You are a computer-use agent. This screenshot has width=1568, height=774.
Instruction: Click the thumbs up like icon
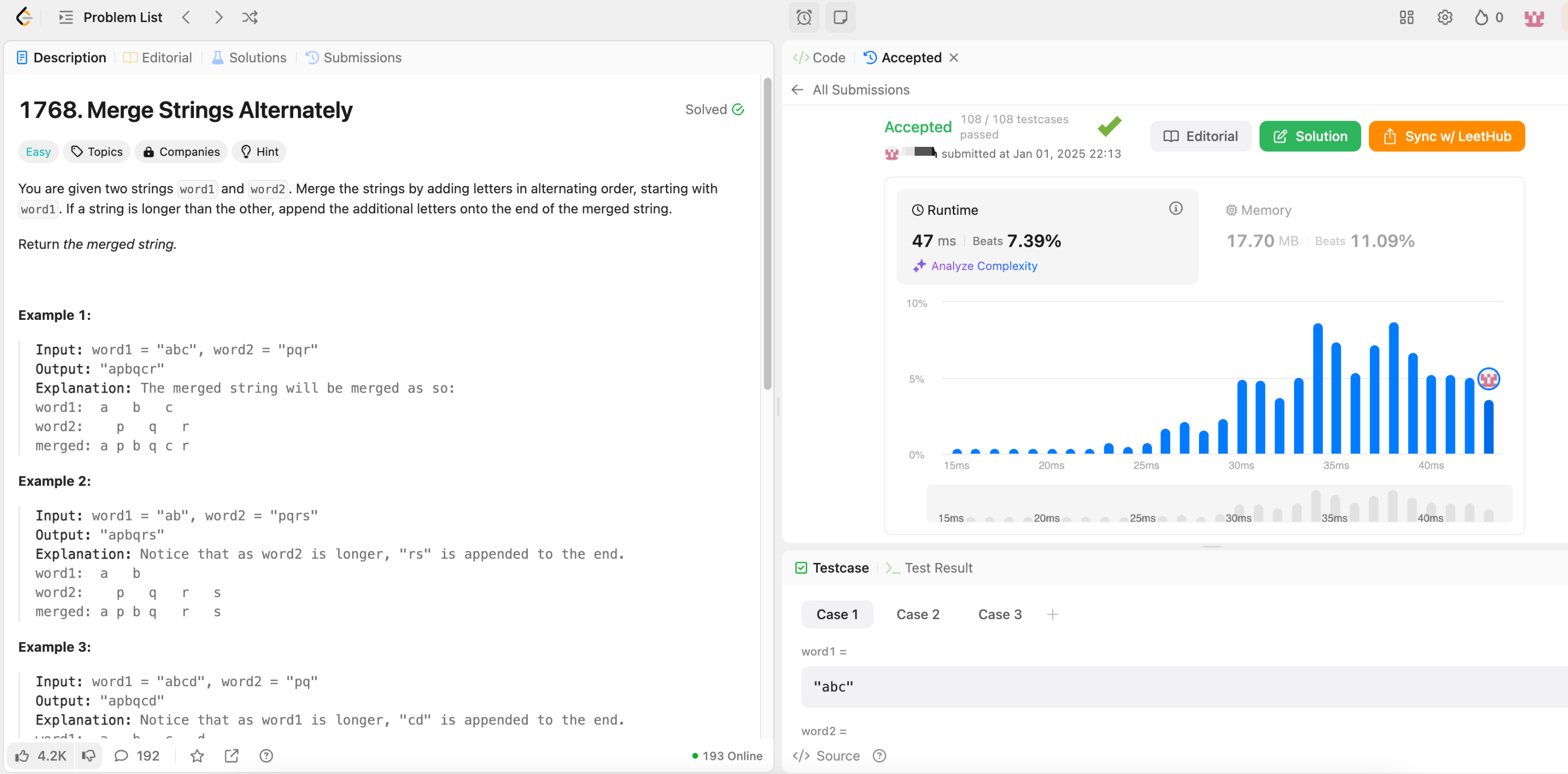click(x=22, y=756)
